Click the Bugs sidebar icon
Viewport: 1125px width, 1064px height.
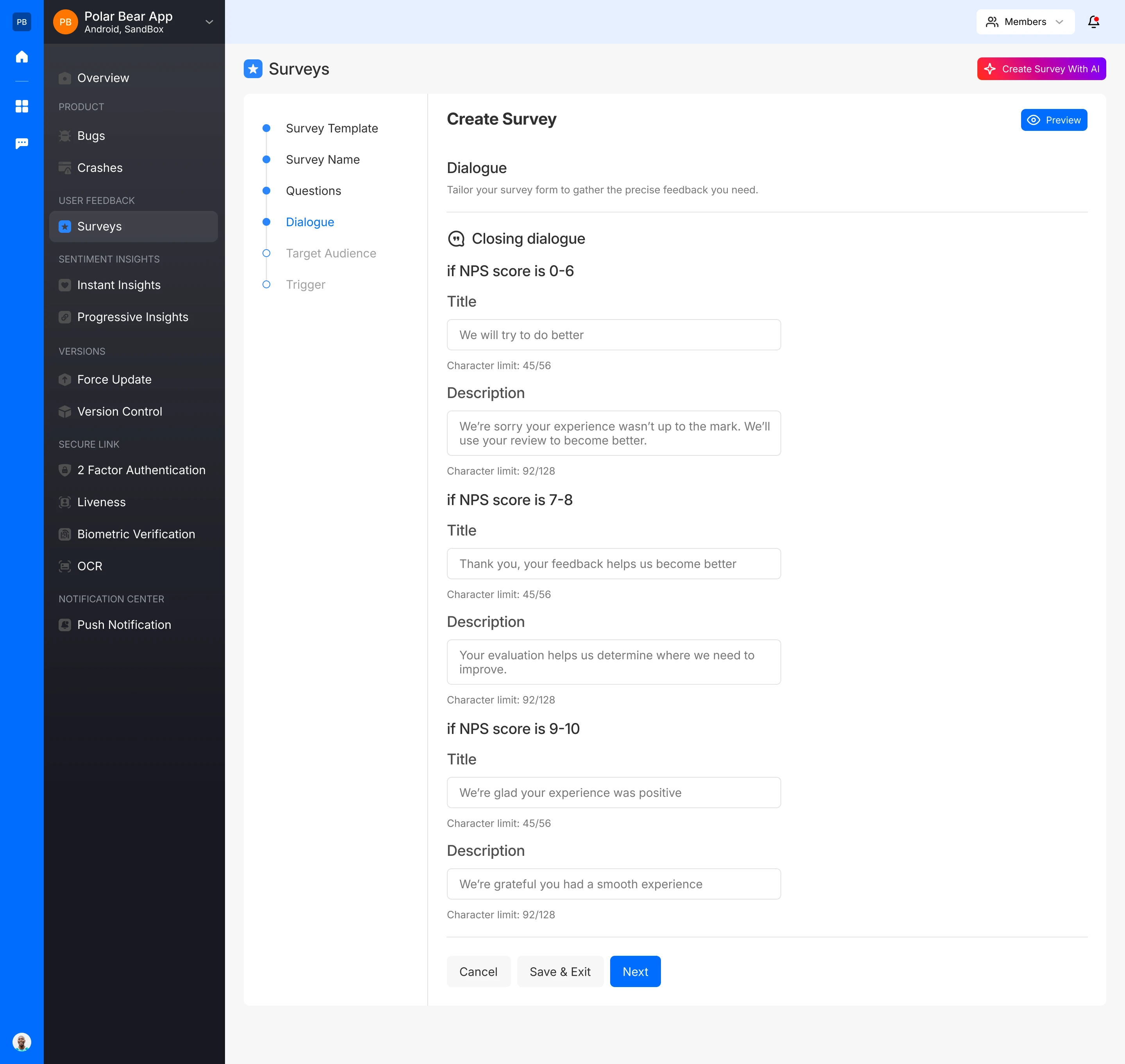click(x=65, y=136)
